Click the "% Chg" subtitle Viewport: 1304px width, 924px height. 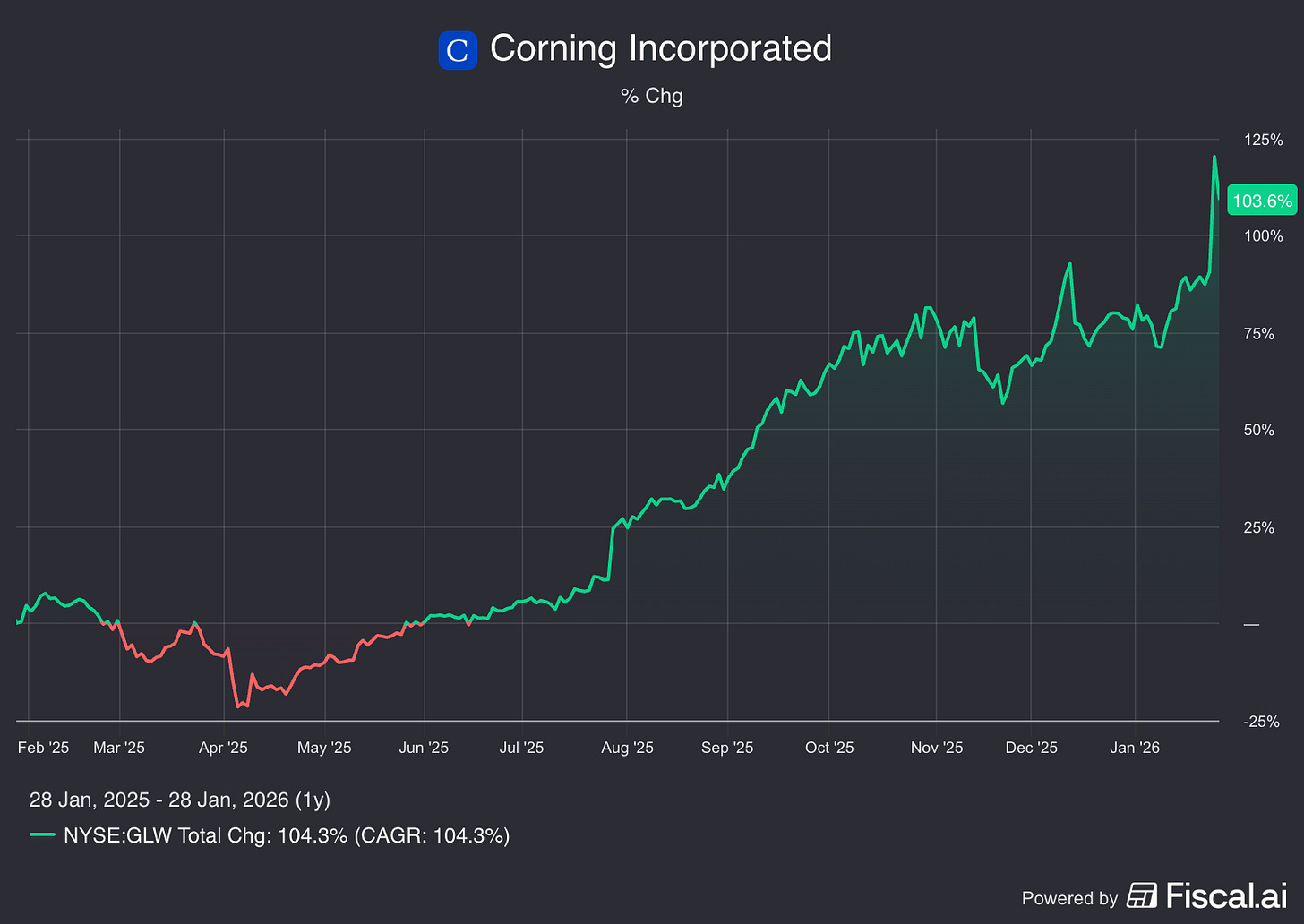coord(652,96)
